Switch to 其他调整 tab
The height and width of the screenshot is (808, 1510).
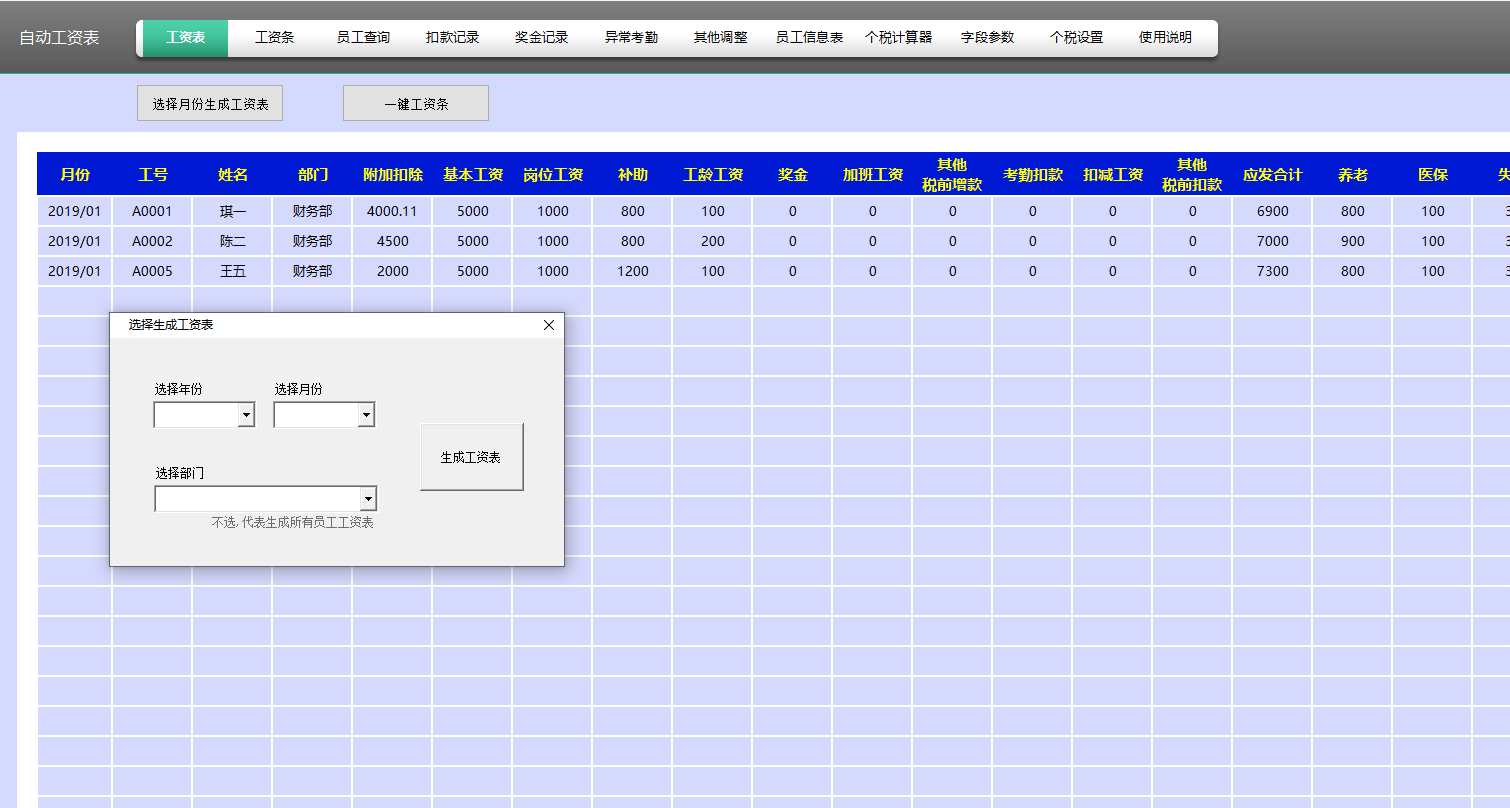(x=720, y=38)
